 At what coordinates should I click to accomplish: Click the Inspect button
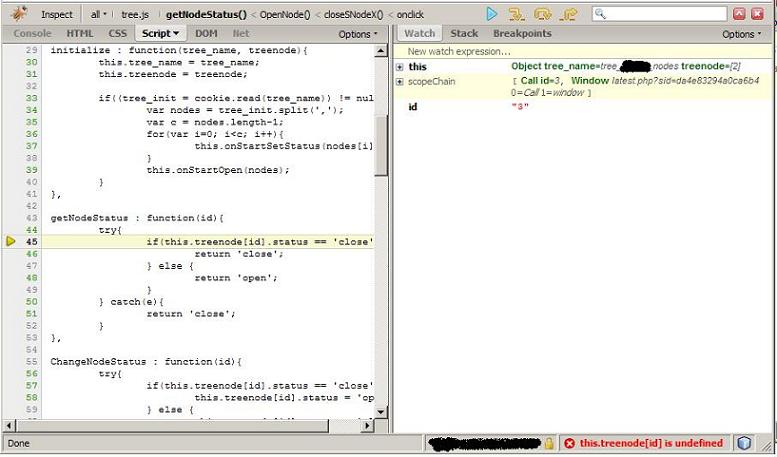click(57, 15)
